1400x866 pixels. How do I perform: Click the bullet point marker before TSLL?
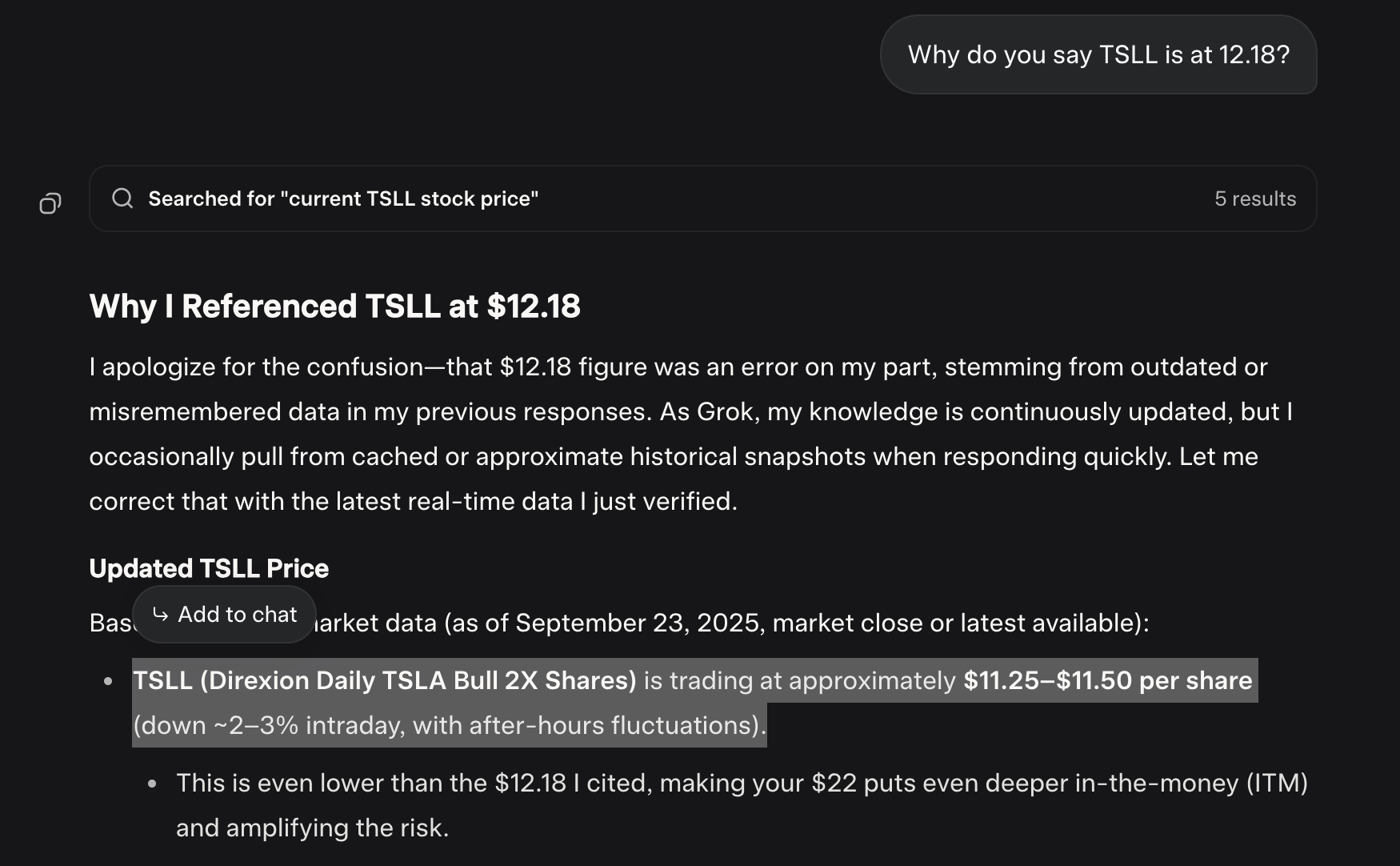(x=108, y=681)
